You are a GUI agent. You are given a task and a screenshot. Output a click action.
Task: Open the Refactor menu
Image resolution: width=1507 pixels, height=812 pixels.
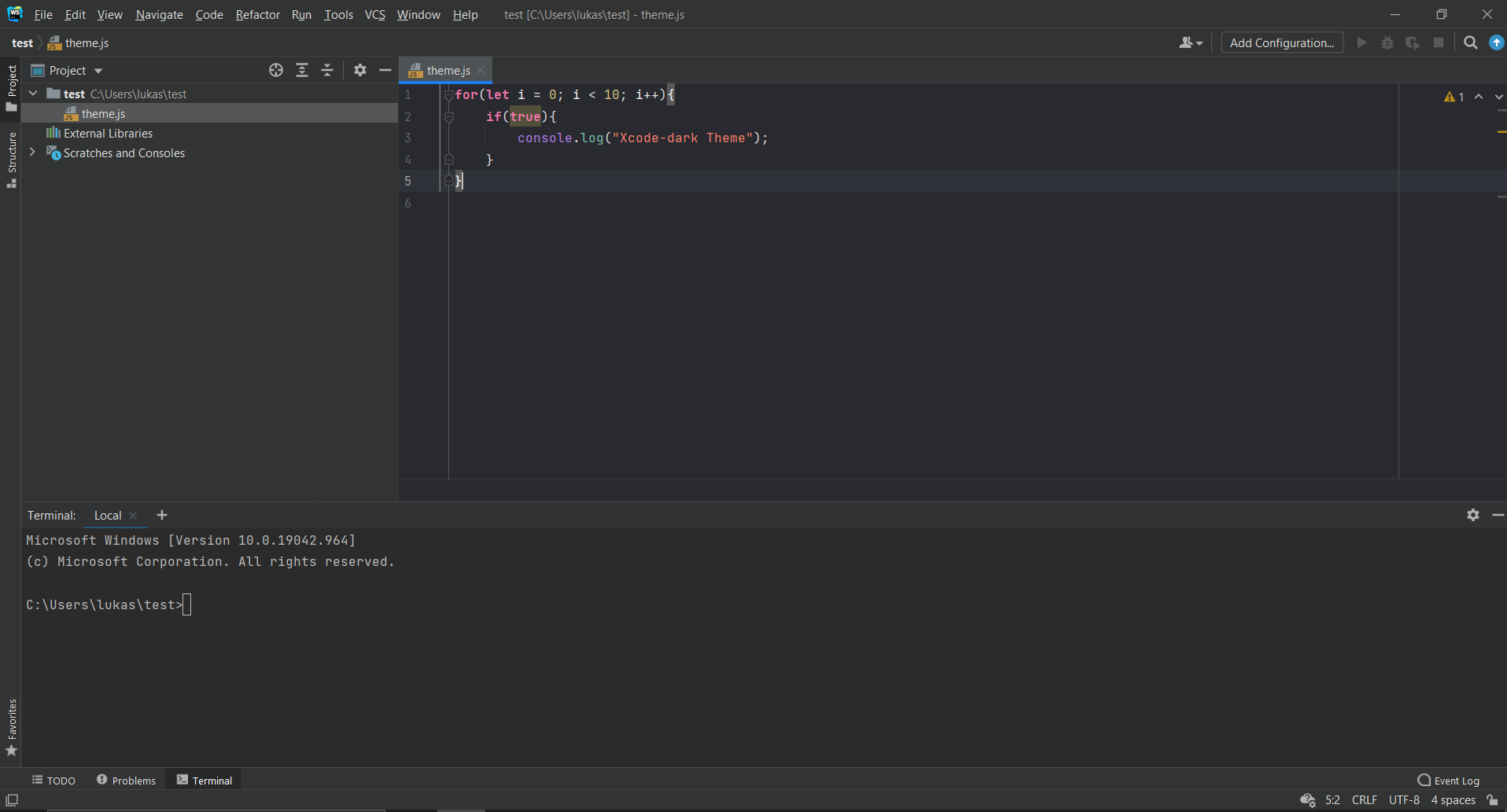[x=257, y=14]
